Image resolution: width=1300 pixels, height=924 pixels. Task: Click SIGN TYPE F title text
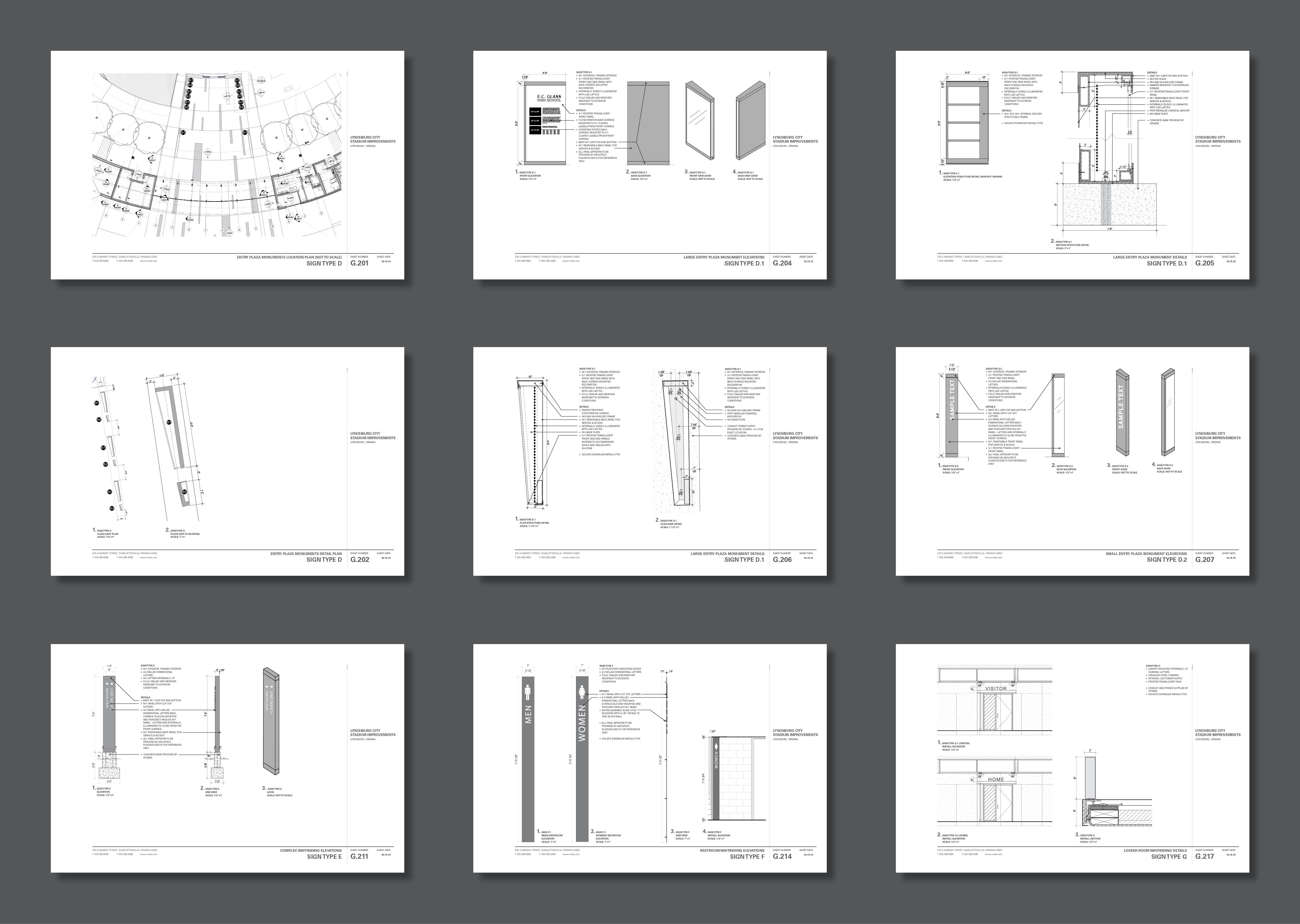[747, 856]
